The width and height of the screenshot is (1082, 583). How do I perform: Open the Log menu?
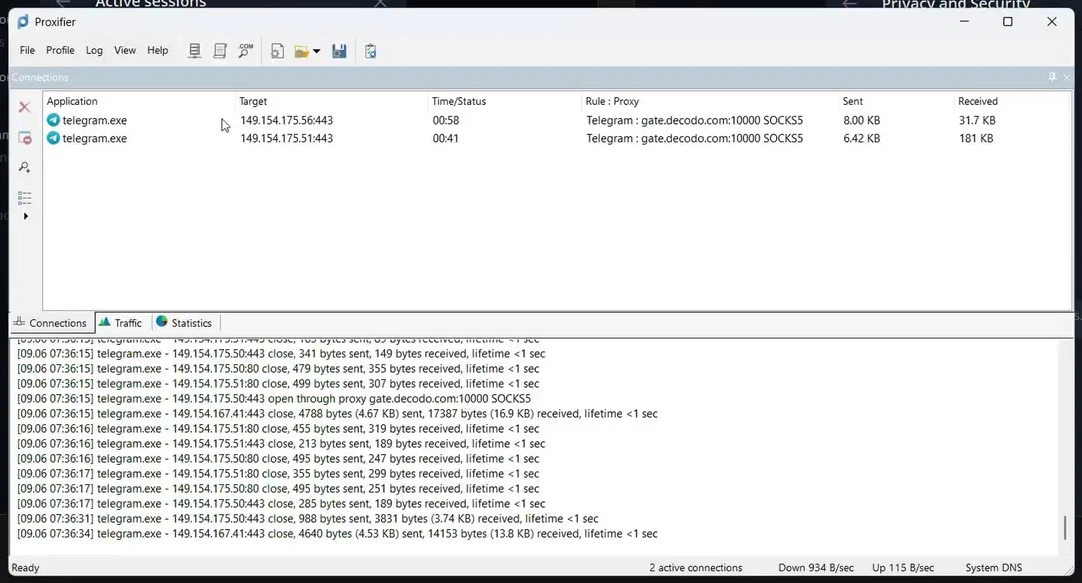click(94, 50)
